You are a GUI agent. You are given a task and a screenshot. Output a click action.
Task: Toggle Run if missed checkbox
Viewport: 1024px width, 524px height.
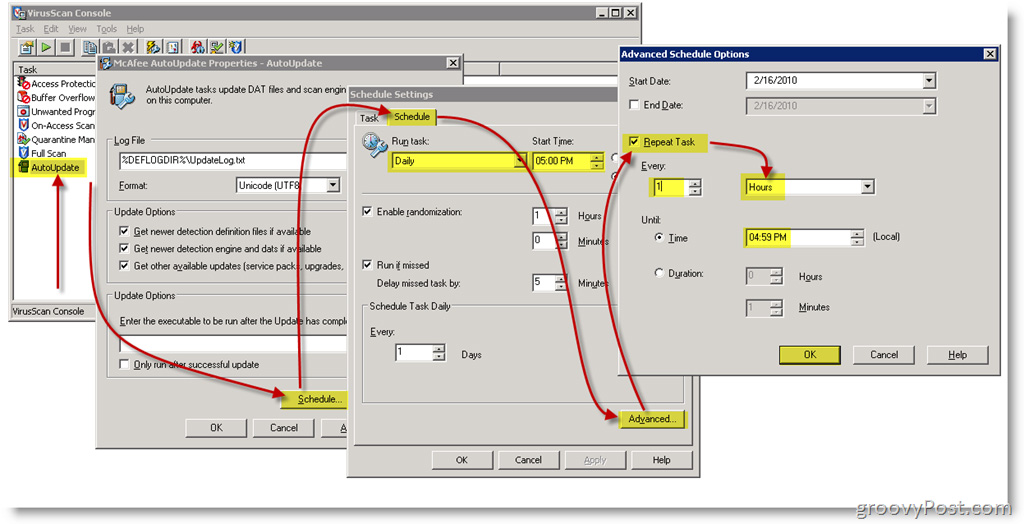point(367,265)
